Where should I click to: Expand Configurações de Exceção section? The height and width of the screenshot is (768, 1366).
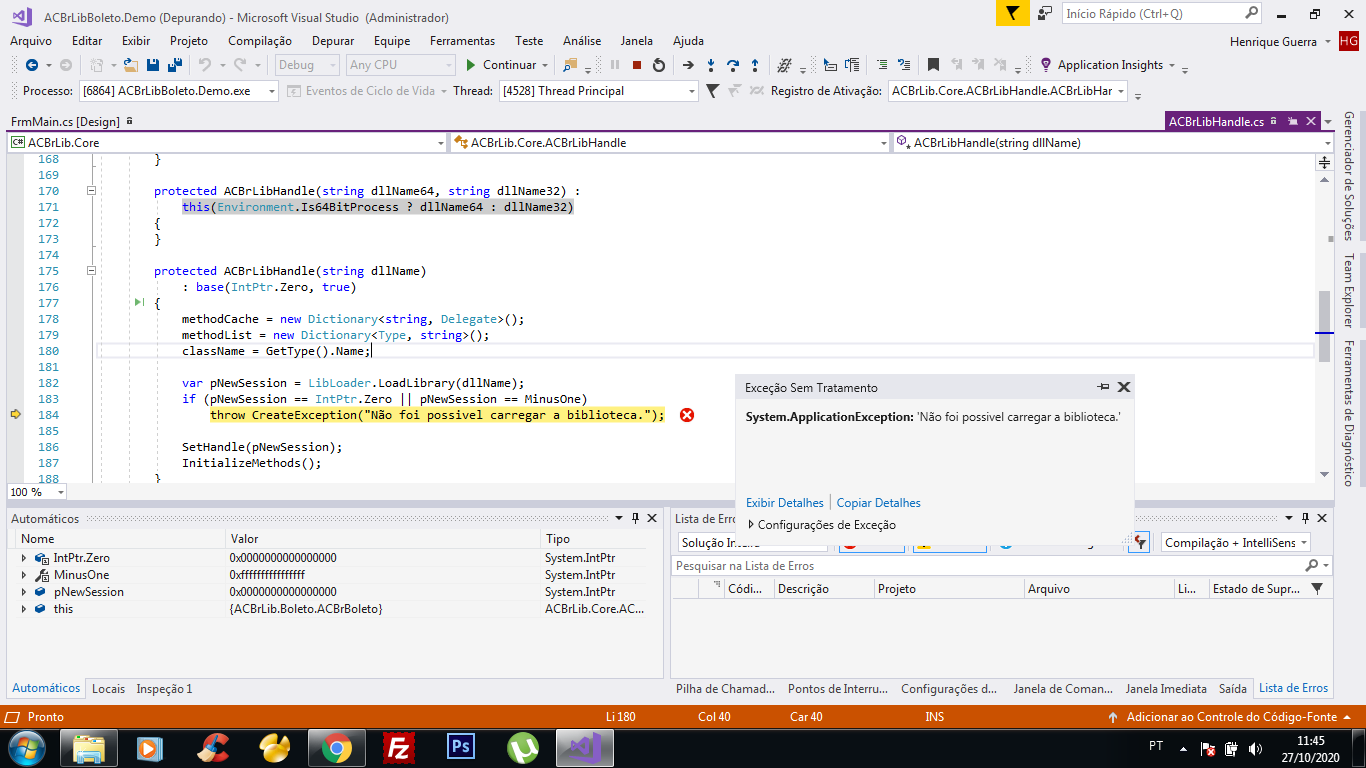pyautogui.click(x=751, y=525)
